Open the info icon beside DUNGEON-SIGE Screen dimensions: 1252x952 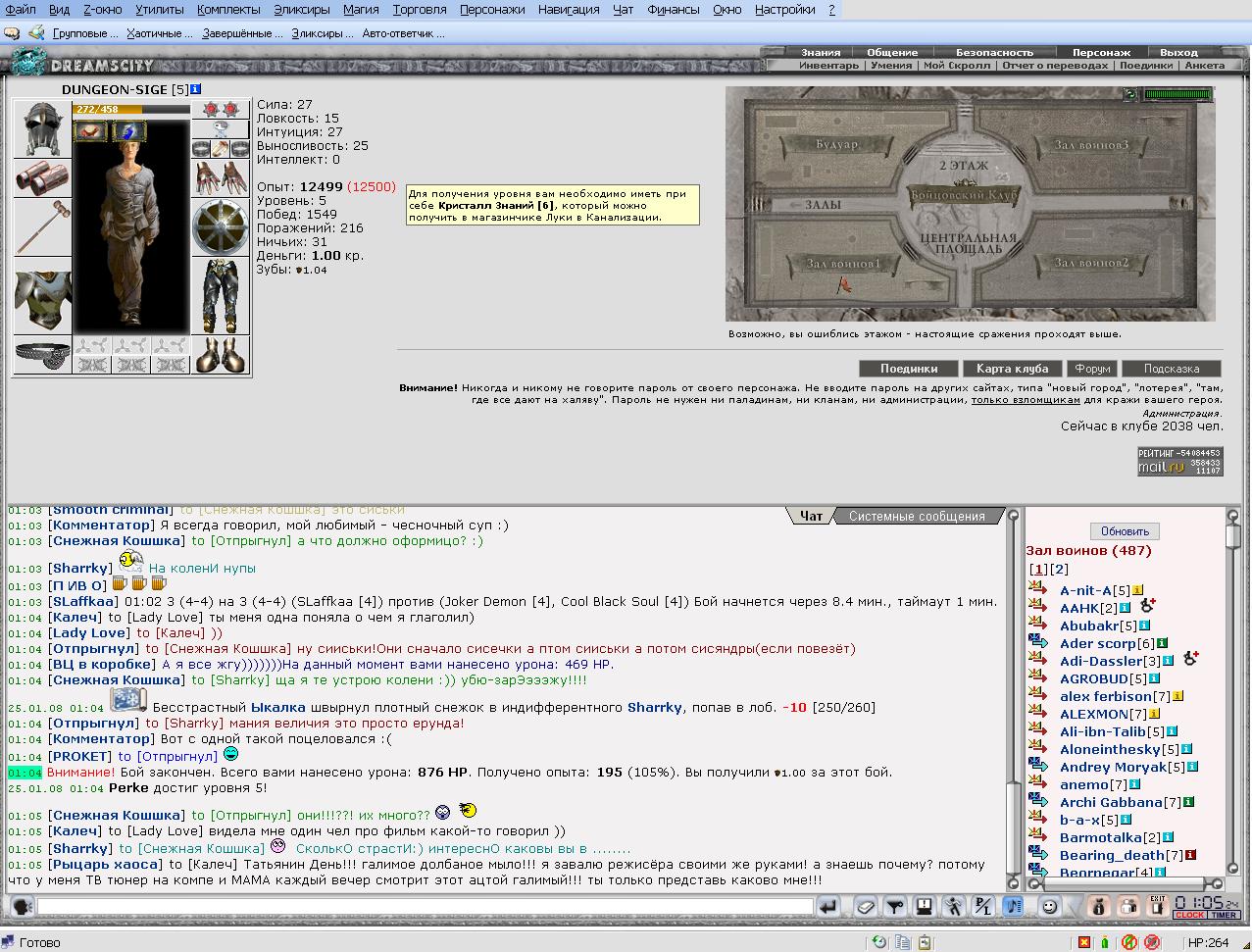tap(196, 89)
